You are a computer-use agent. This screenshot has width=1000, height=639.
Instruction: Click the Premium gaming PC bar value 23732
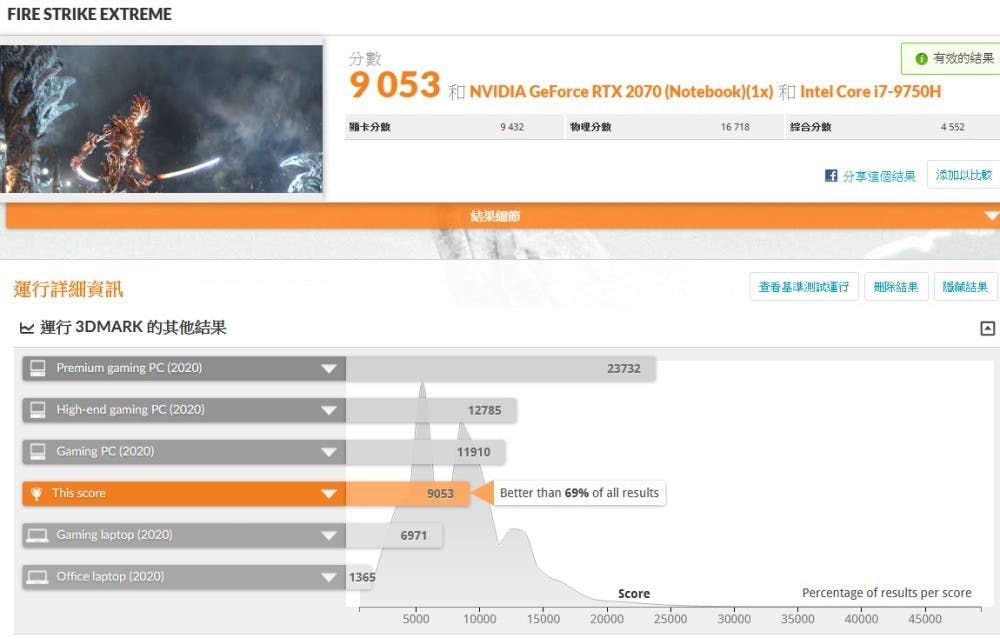click(623, 369)
